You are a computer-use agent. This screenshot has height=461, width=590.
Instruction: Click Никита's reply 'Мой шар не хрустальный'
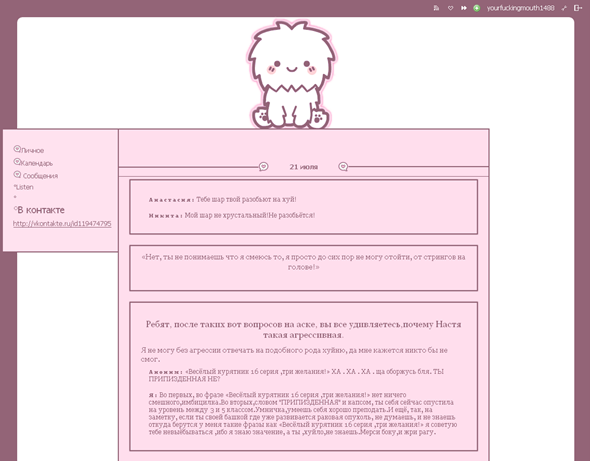tap(250, 215)
